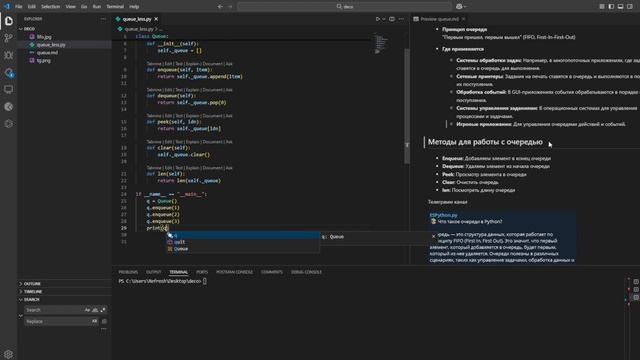Open the Edit menu
The width and height of the screenshot is (640, 360).
[x=32, y=7]
